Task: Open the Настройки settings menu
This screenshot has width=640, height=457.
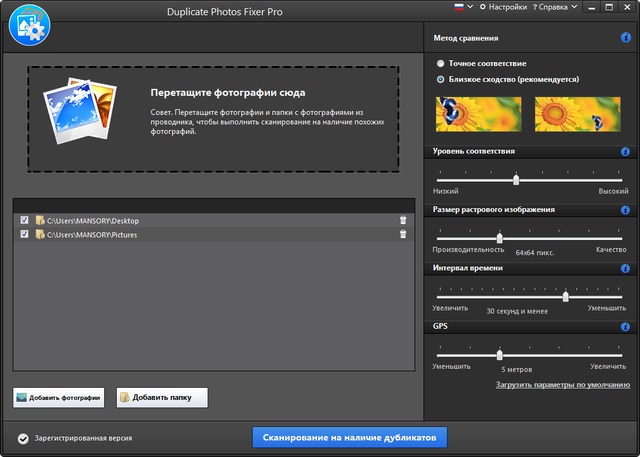Action: [x=505, y=7]
